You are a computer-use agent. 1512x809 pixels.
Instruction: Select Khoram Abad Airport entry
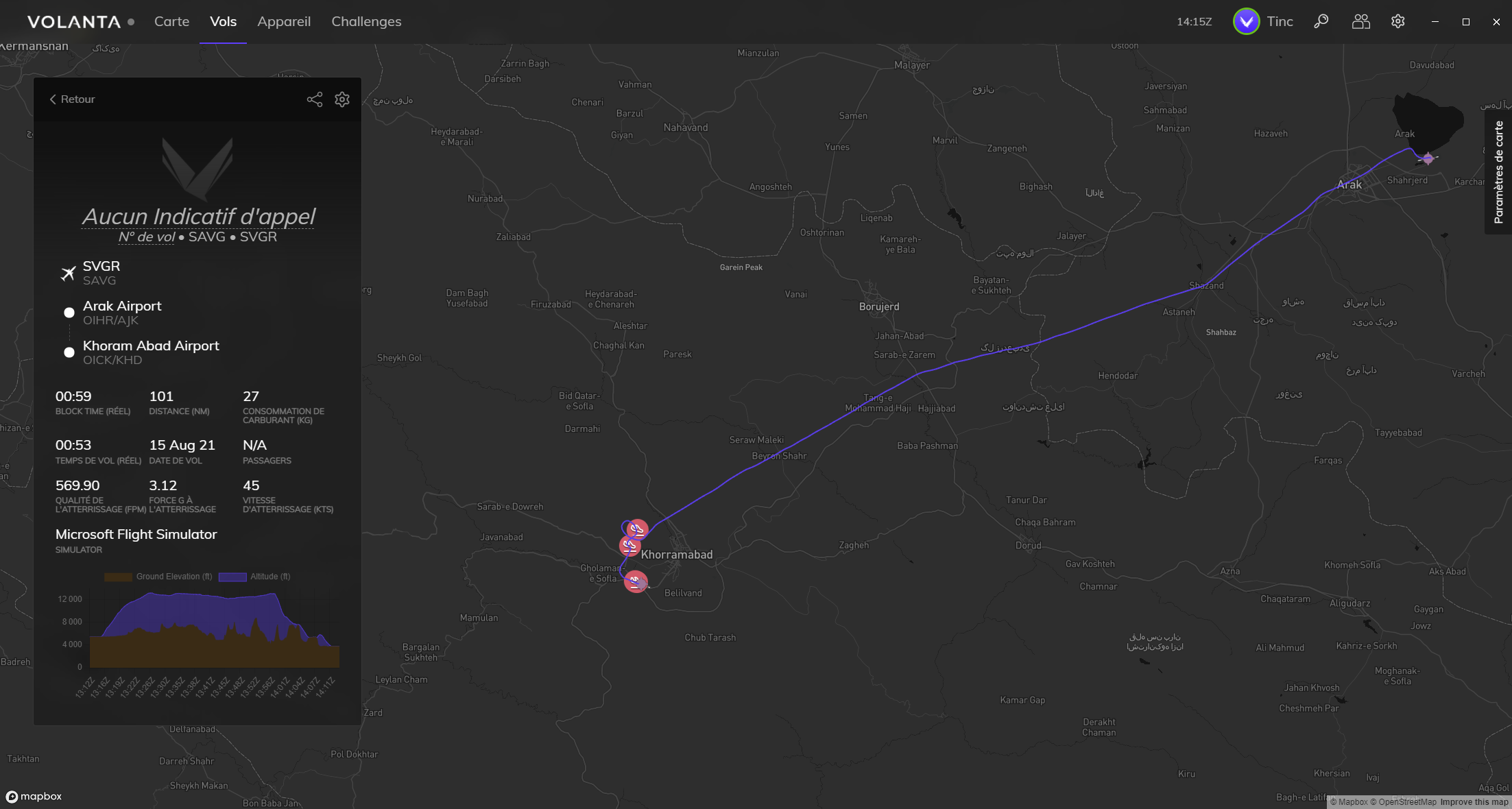(151, 352)
